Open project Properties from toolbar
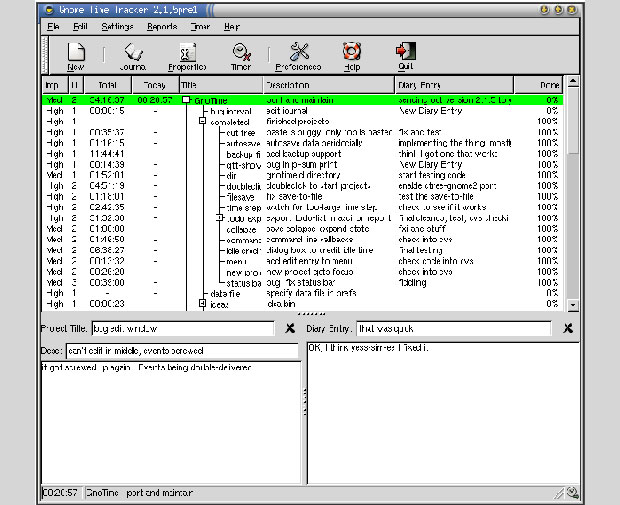Screen dimensions: 620x505 point(187,57)
